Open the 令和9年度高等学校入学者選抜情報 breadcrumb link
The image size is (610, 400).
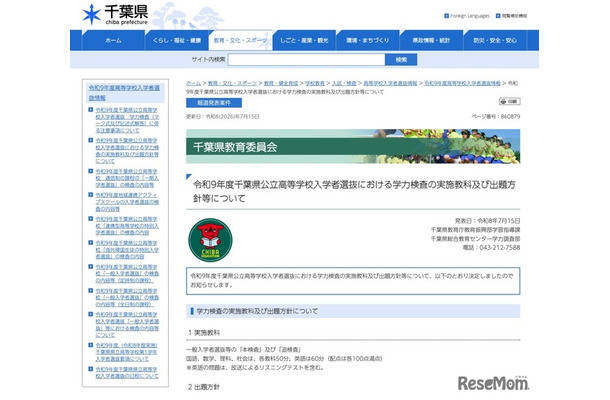463,83
